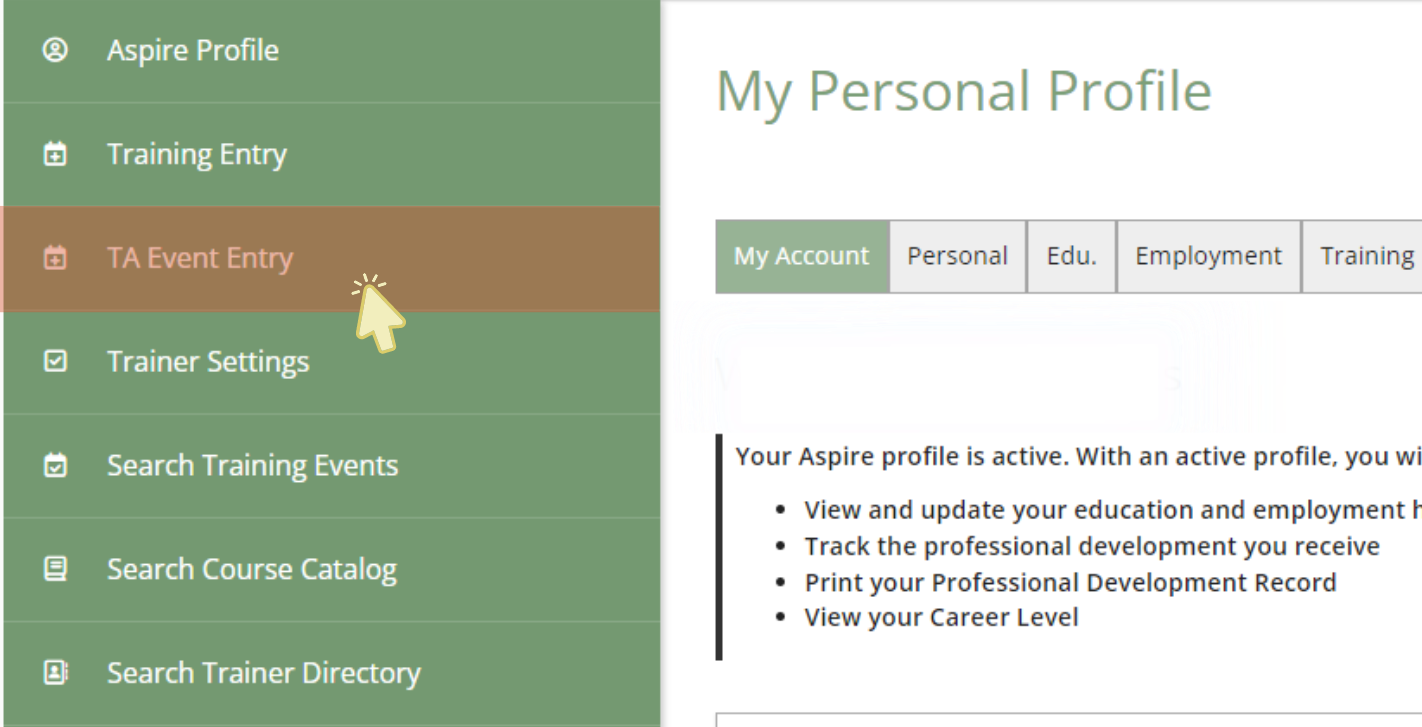
Task: Click the Trainer Settings checkbox icon
Action: click(x=55, y=361)
